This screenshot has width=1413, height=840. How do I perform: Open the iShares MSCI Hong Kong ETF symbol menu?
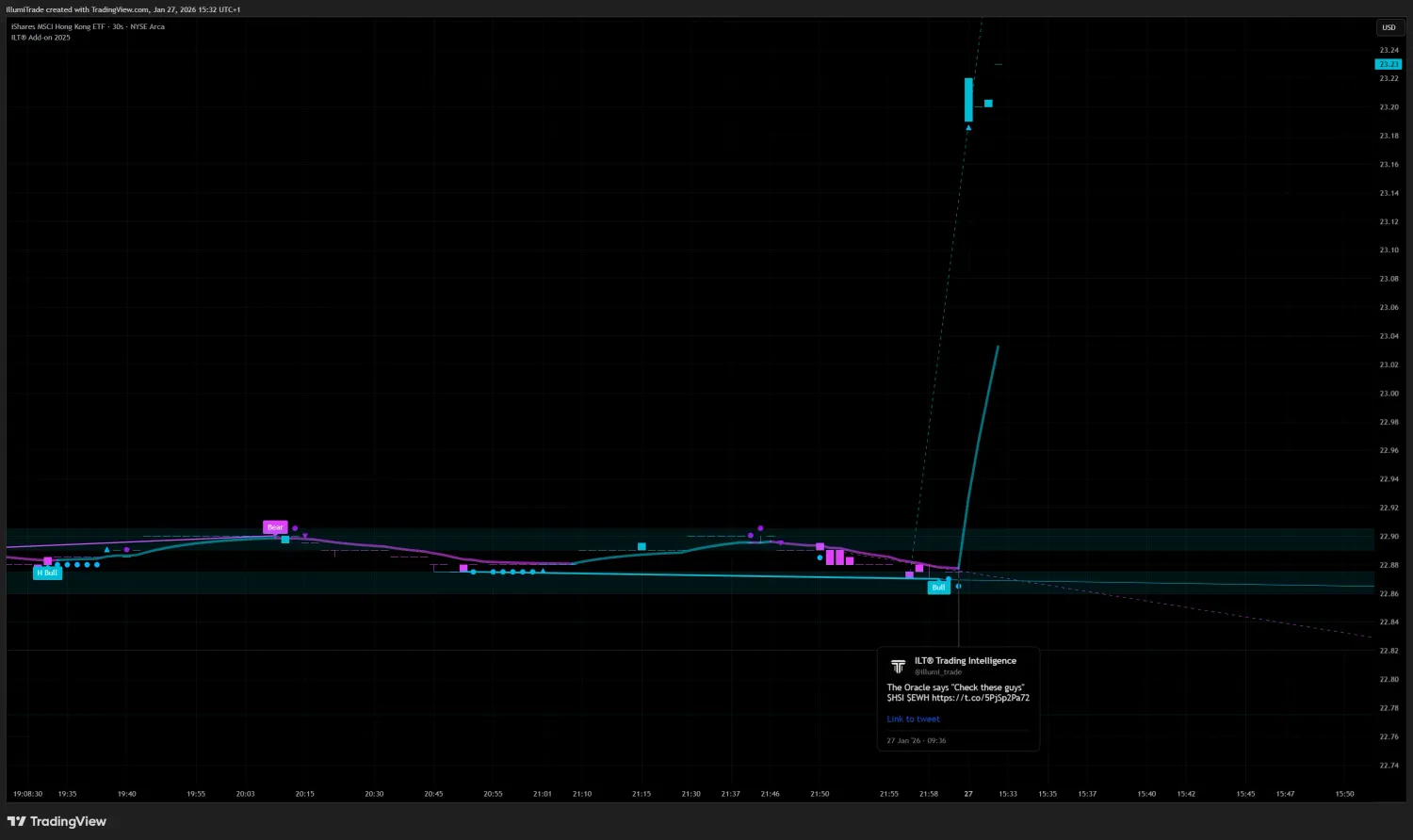click(57, 26)
